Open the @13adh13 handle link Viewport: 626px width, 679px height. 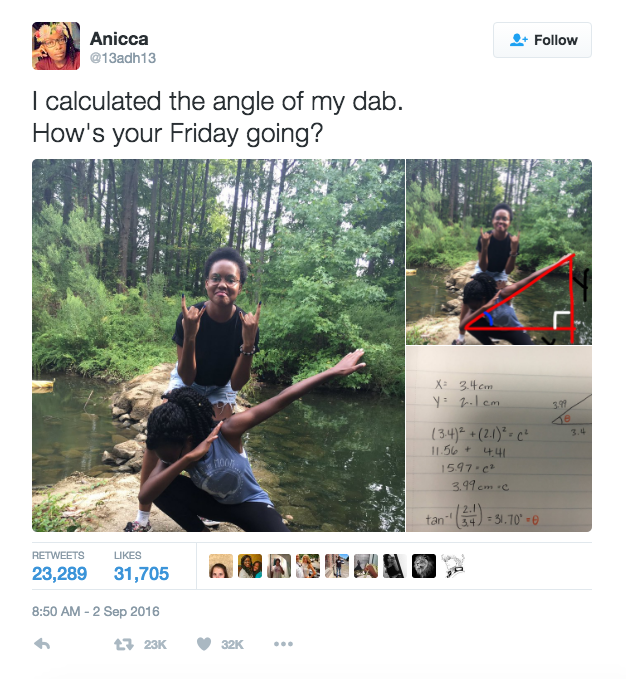click(123, 58)
